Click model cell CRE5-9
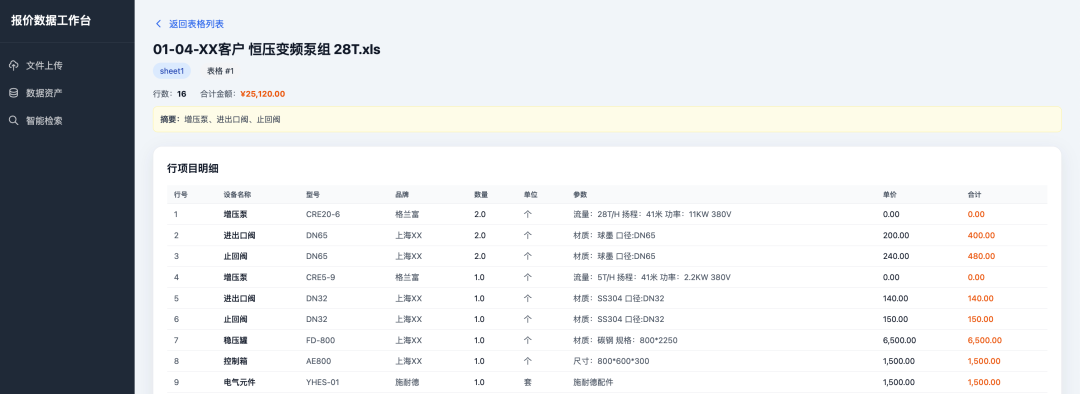The image size is (1080, 394). pyautogui.click(x=321, y=278)
